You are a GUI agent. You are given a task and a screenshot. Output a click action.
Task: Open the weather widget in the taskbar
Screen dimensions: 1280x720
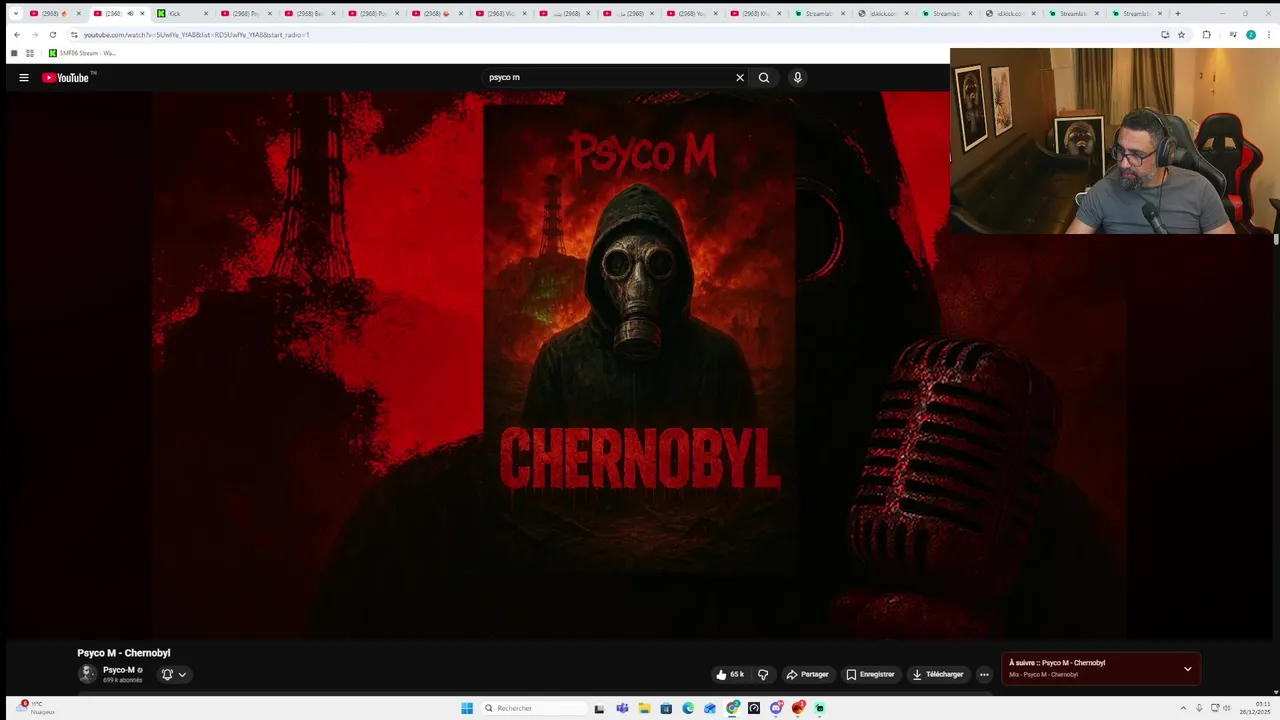(36, 708)
